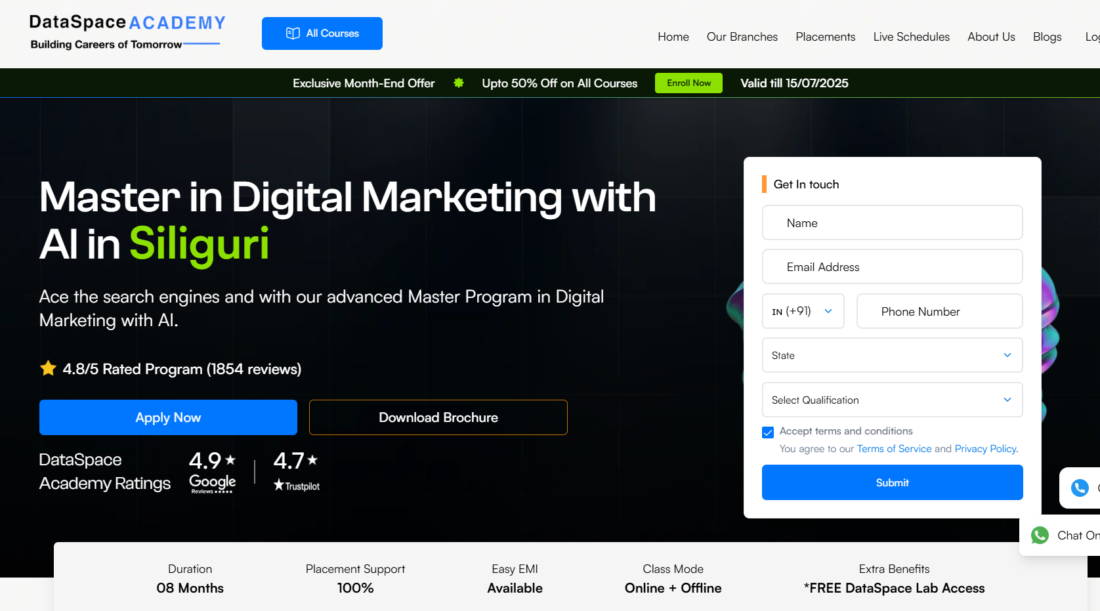The image size is (1100, 611).
Task: Open the IN (+91) country code dropdown
Action: 803,311
